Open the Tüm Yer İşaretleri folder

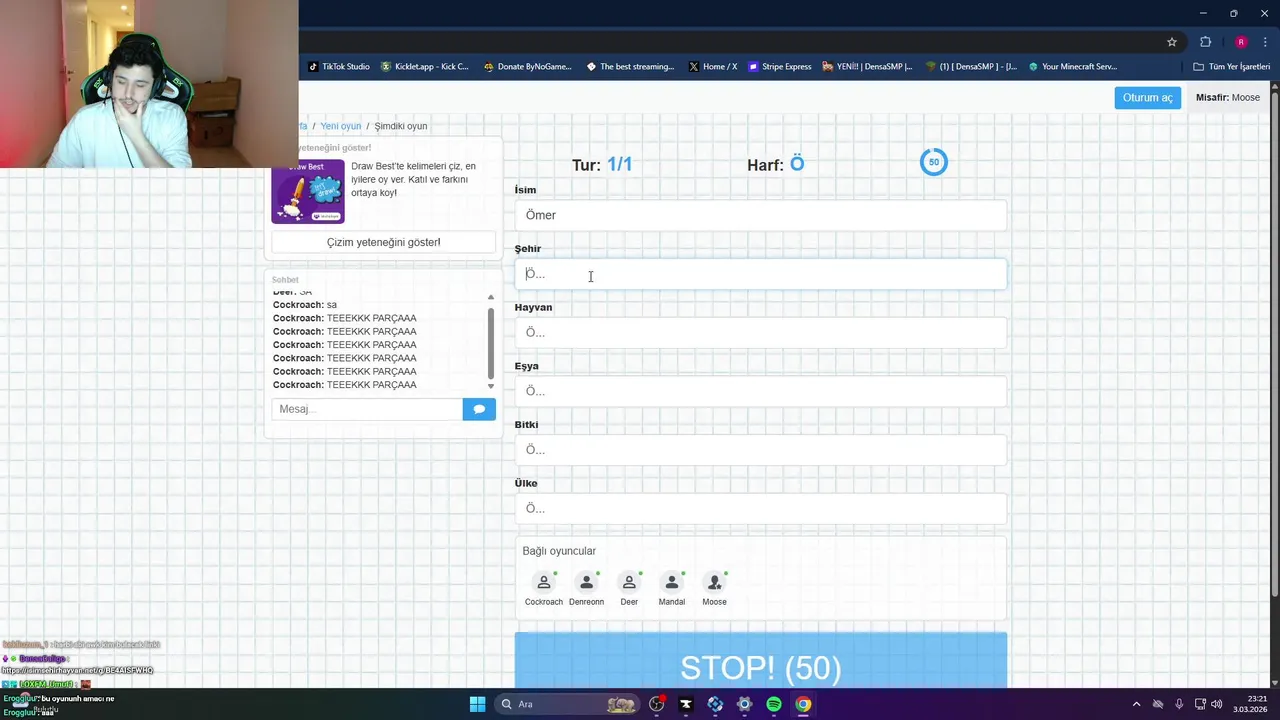click(x=1232, y=67)
